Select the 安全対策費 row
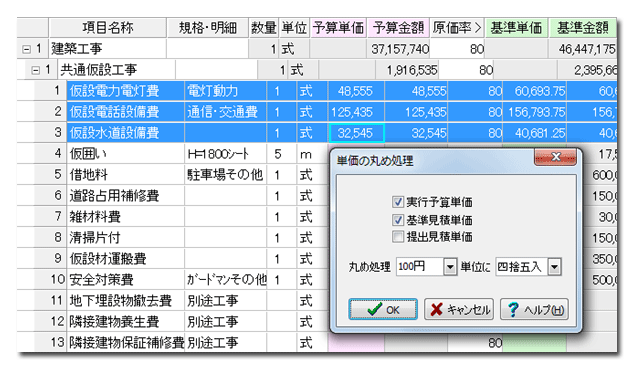 coord(125,280)
